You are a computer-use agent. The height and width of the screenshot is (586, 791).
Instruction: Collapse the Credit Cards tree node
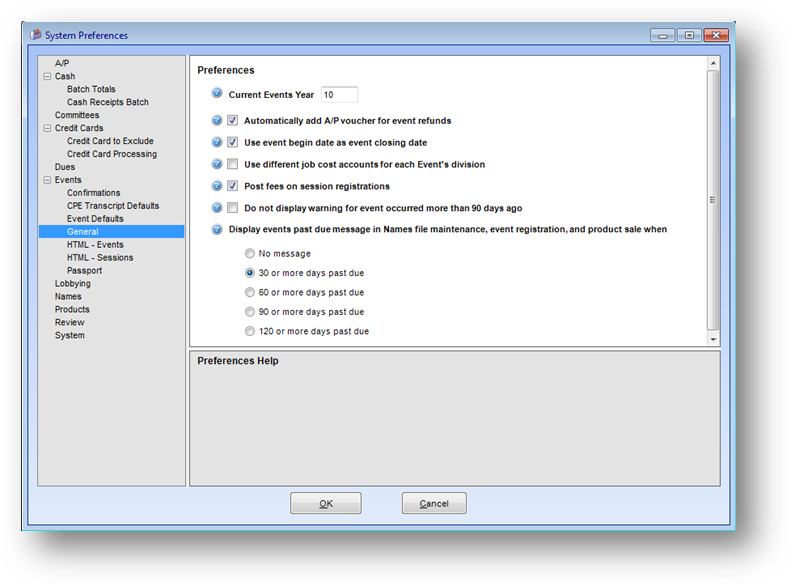47,128
